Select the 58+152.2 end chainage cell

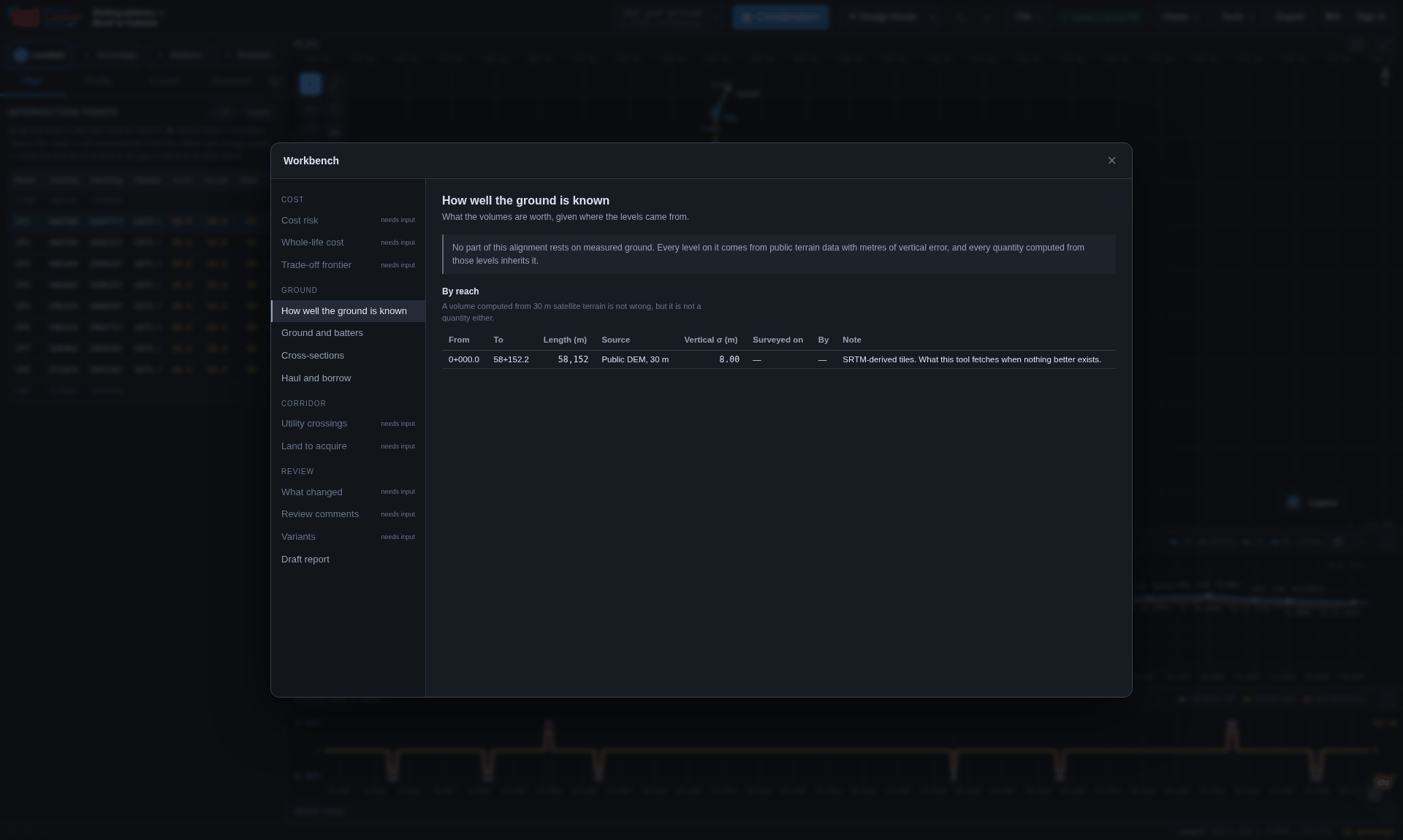point(511,360)
